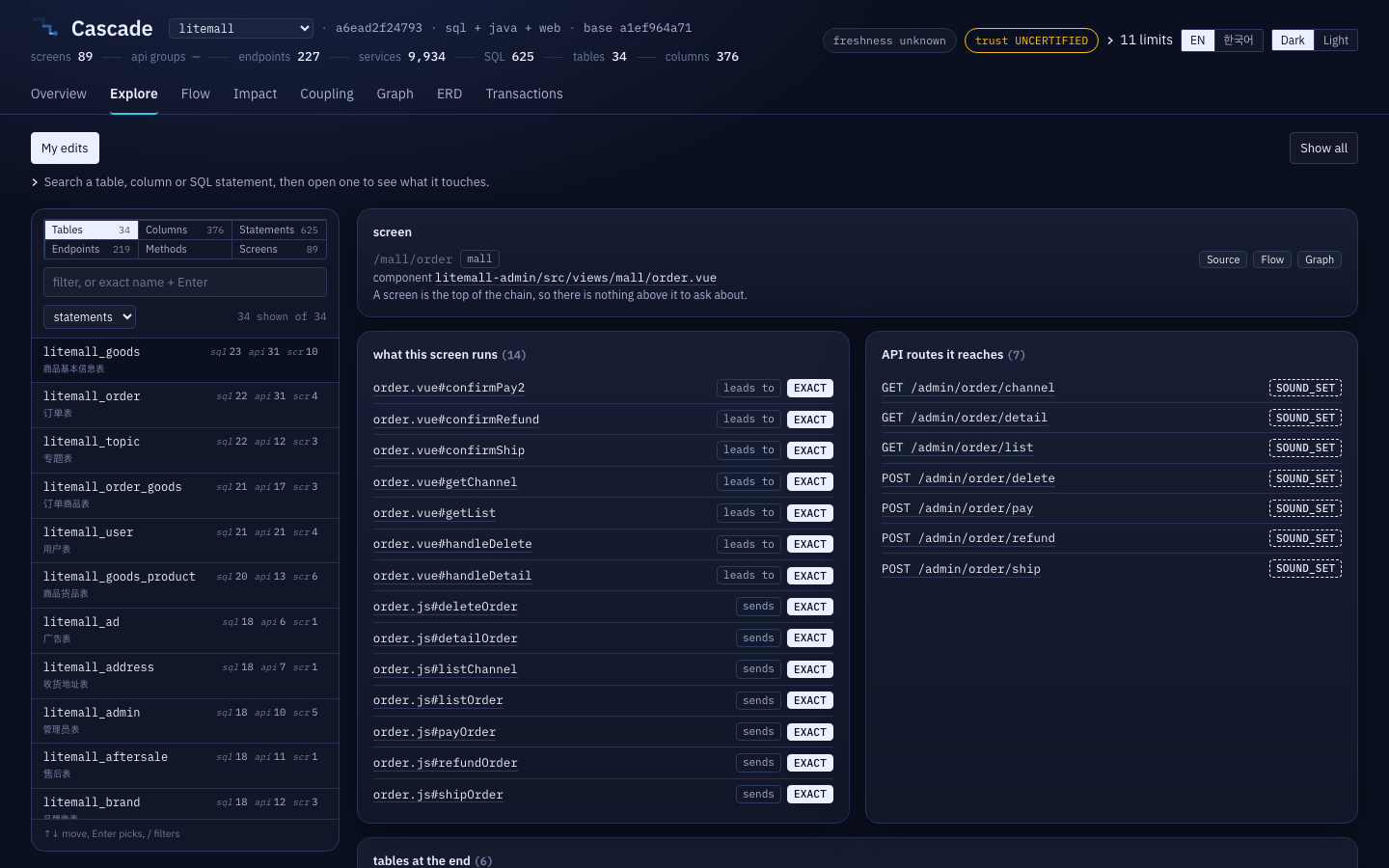Select the Methods filter segment
The image size is (1389, 868).
pyautogui.click(x=185, y=249)
